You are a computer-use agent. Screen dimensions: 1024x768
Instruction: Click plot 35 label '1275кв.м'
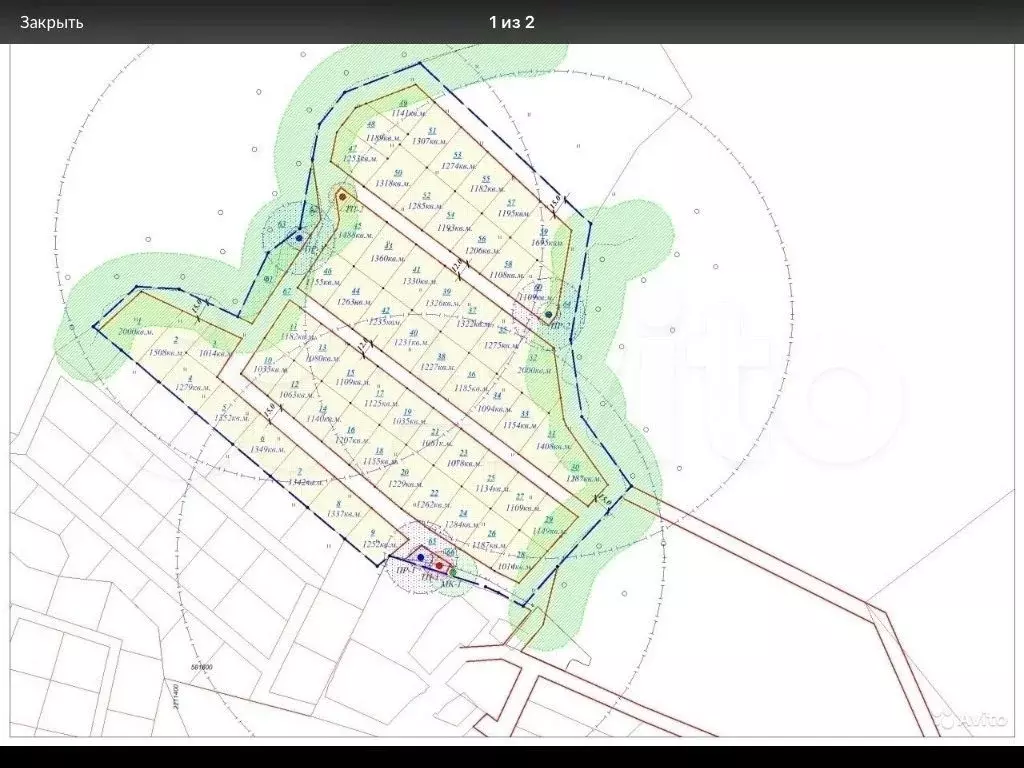click(504, 345)
